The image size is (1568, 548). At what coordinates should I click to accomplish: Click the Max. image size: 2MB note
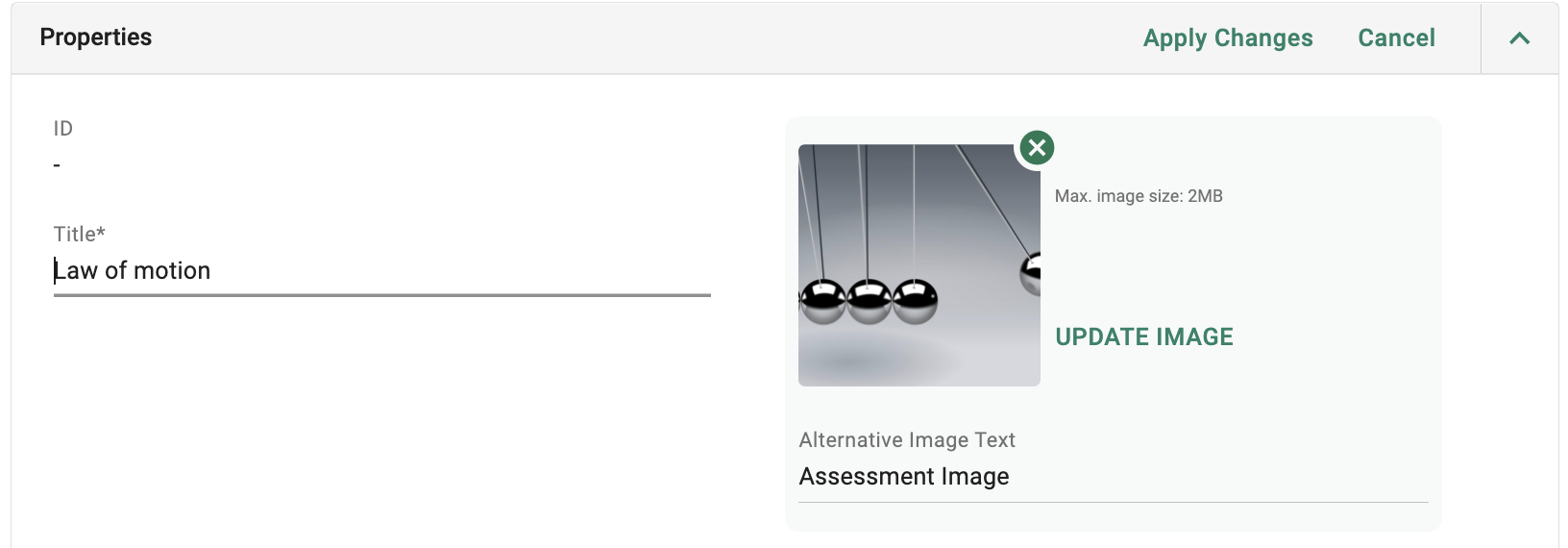coord(1139,196)
